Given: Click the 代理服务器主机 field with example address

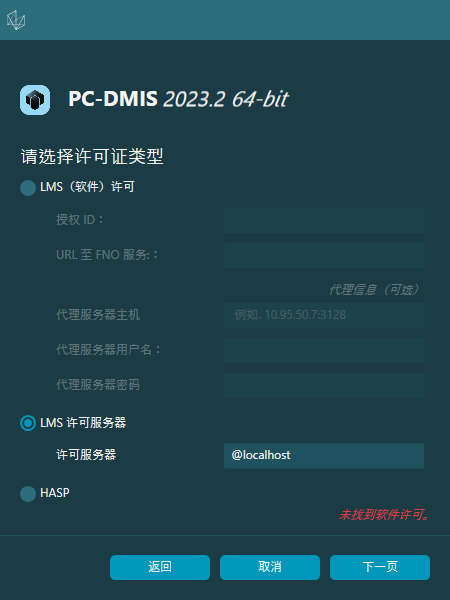Looking at the screenshot, I should (x=324, y=315).
